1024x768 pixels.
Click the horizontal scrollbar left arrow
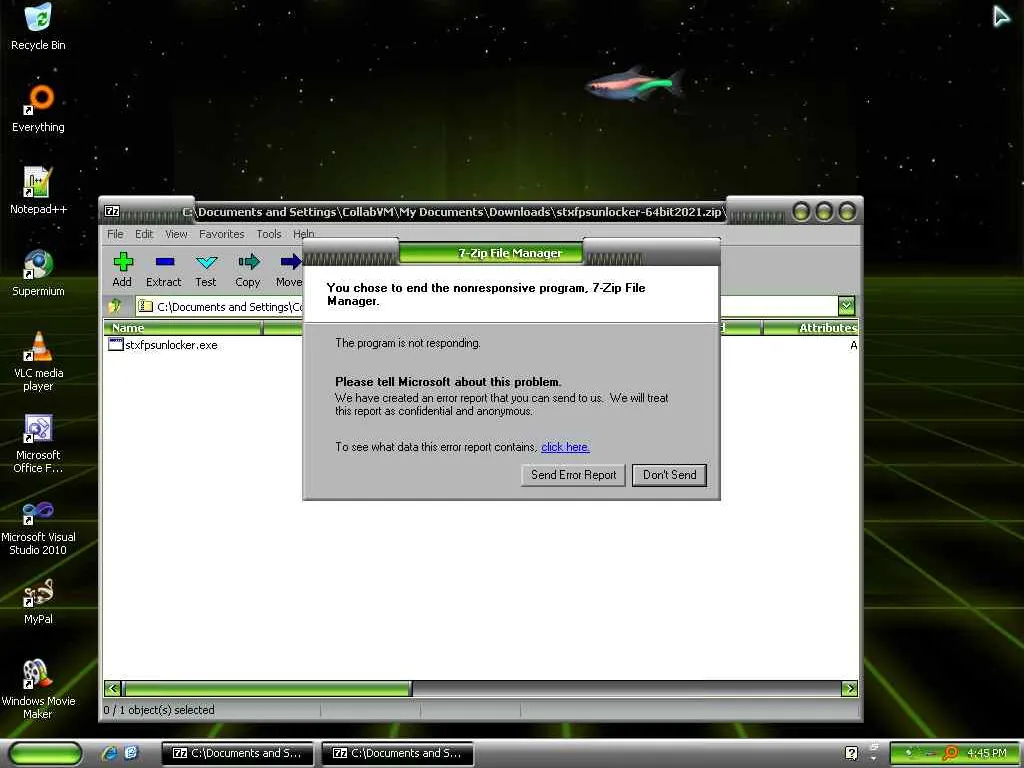(x=112, y=688)
